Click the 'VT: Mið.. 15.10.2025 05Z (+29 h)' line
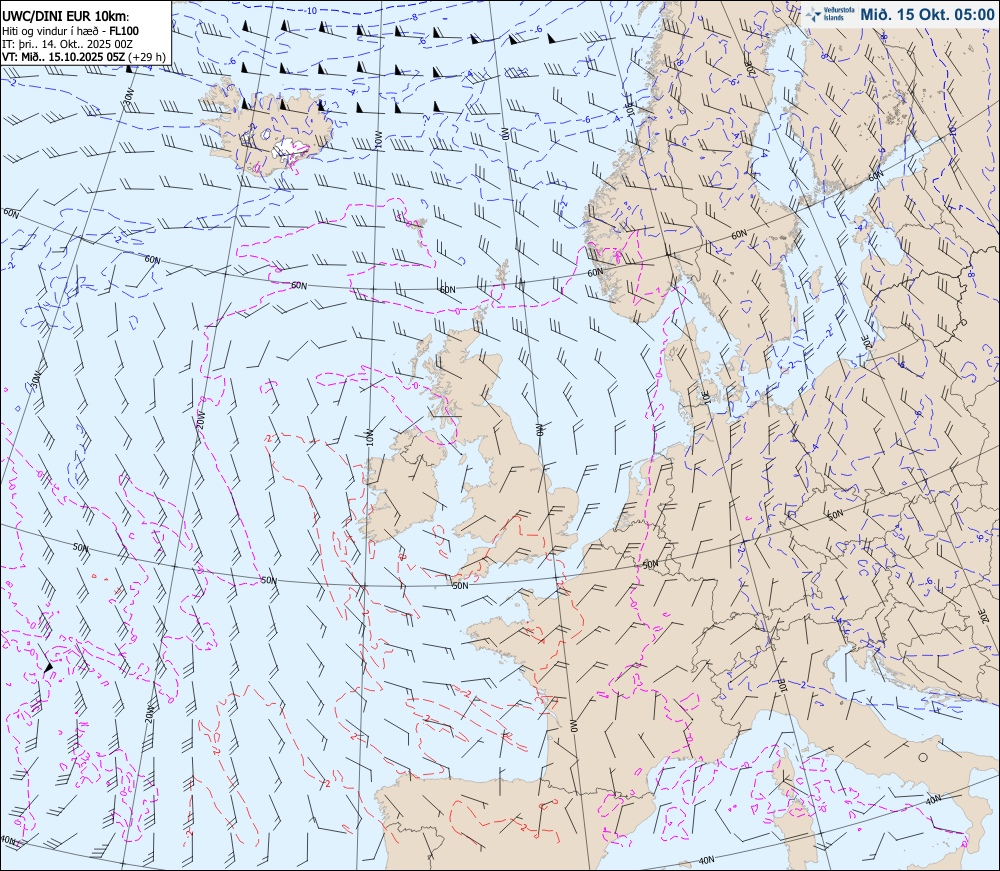This screenshot has width=1000, height=871. coord(84,57)
